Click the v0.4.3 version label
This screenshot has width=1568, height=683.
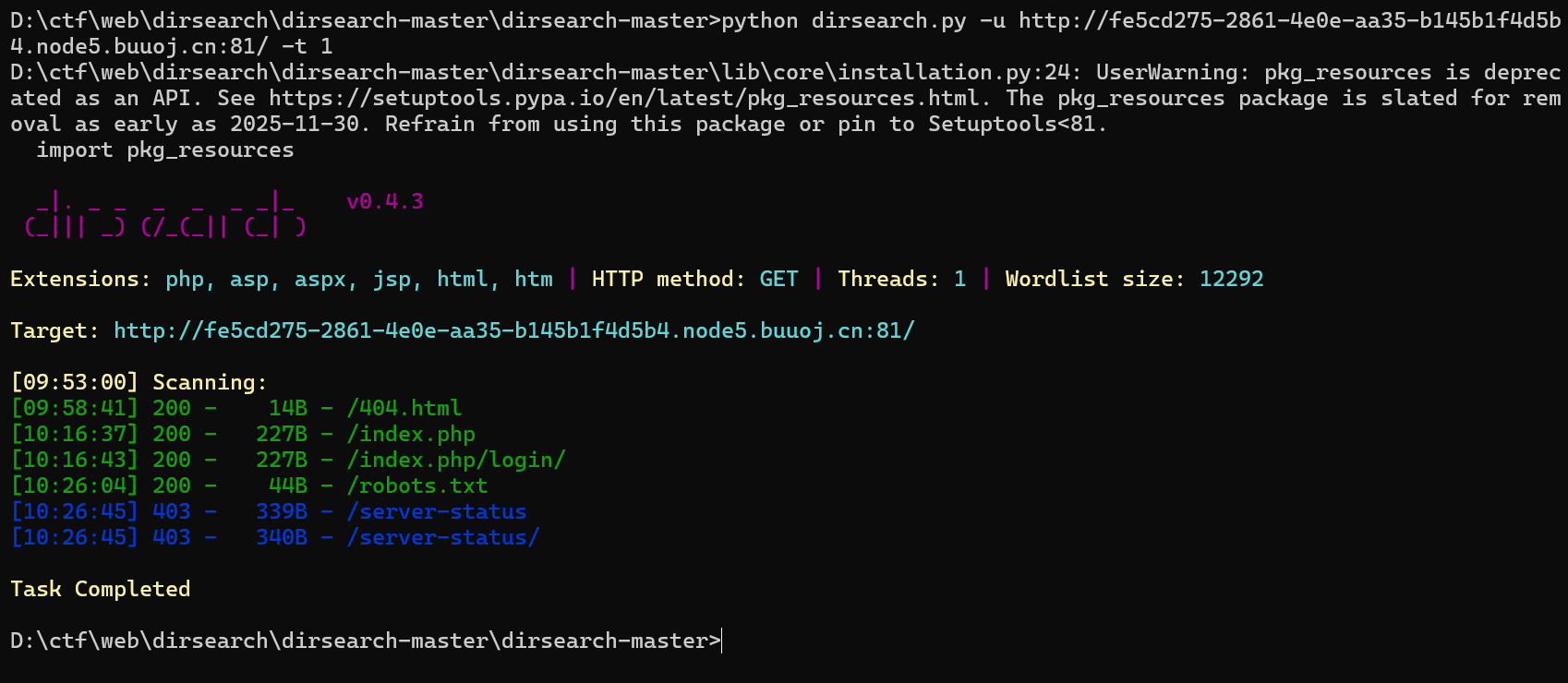pos(385,201)
